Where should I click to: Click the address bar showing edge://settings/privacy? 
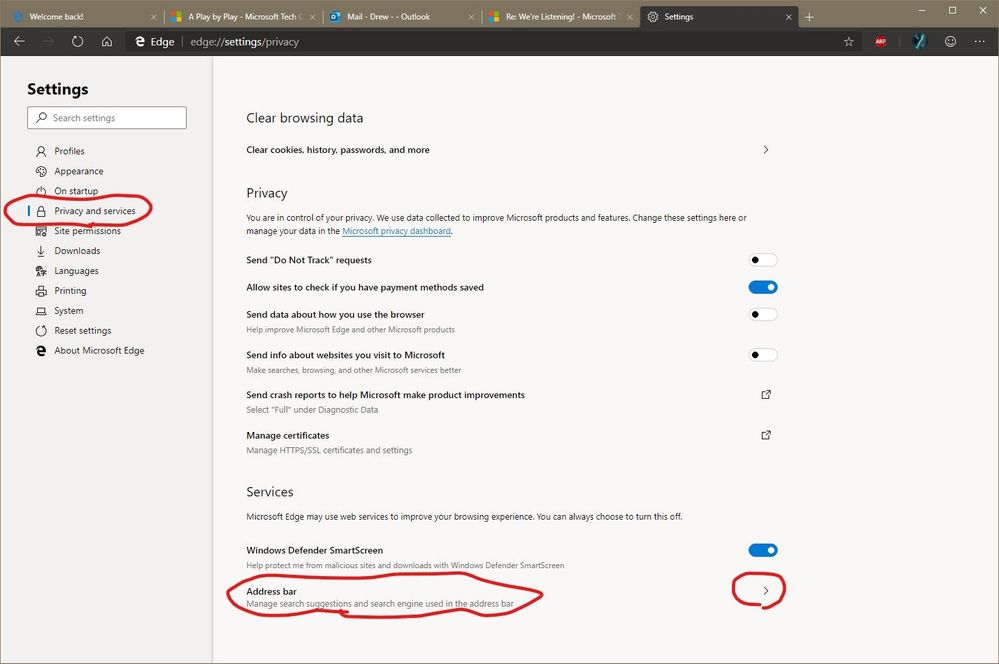pos(484,41)
